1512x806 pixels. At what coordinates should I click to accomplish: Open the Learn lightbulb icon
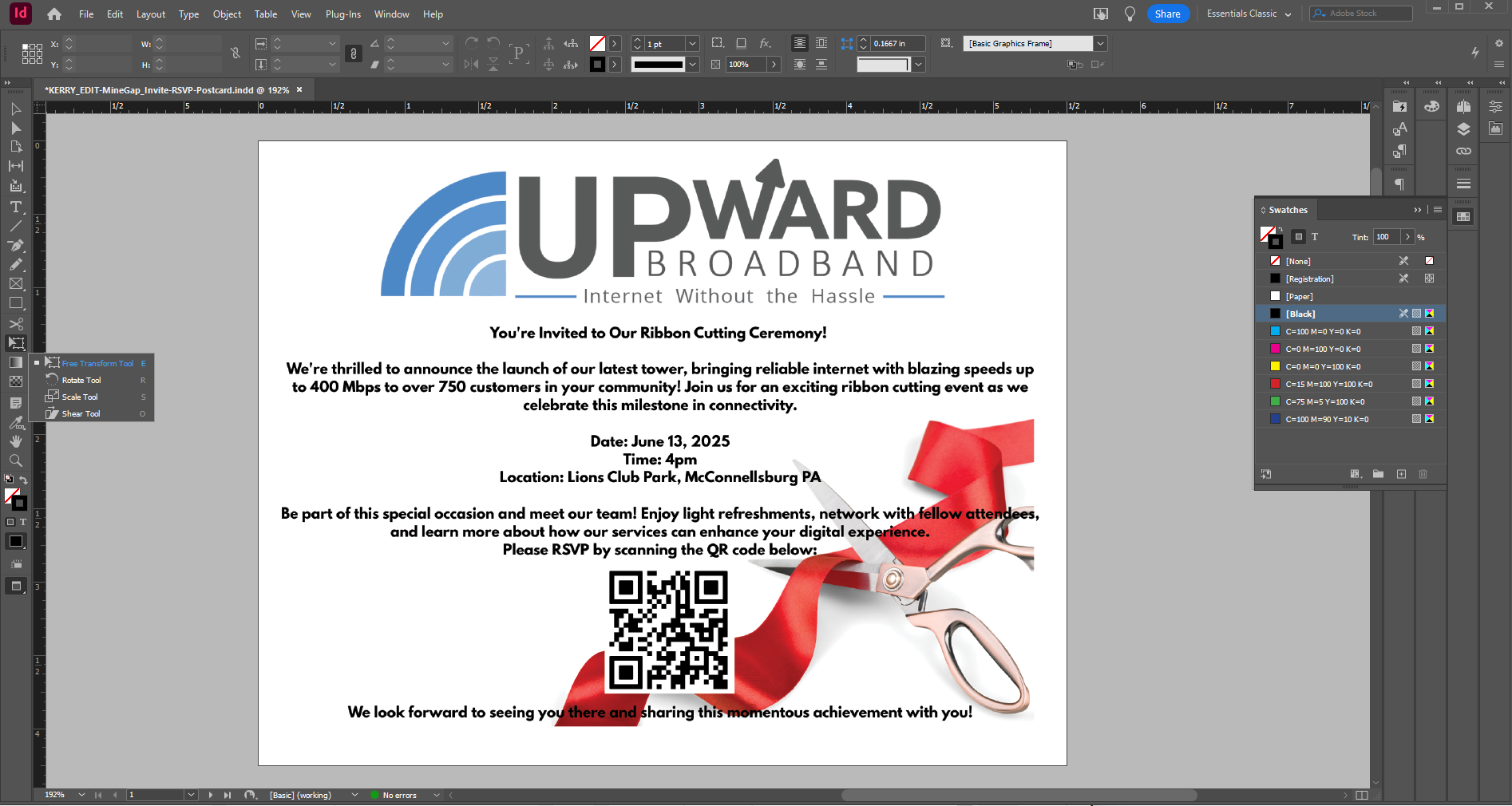click(1130, 14)
